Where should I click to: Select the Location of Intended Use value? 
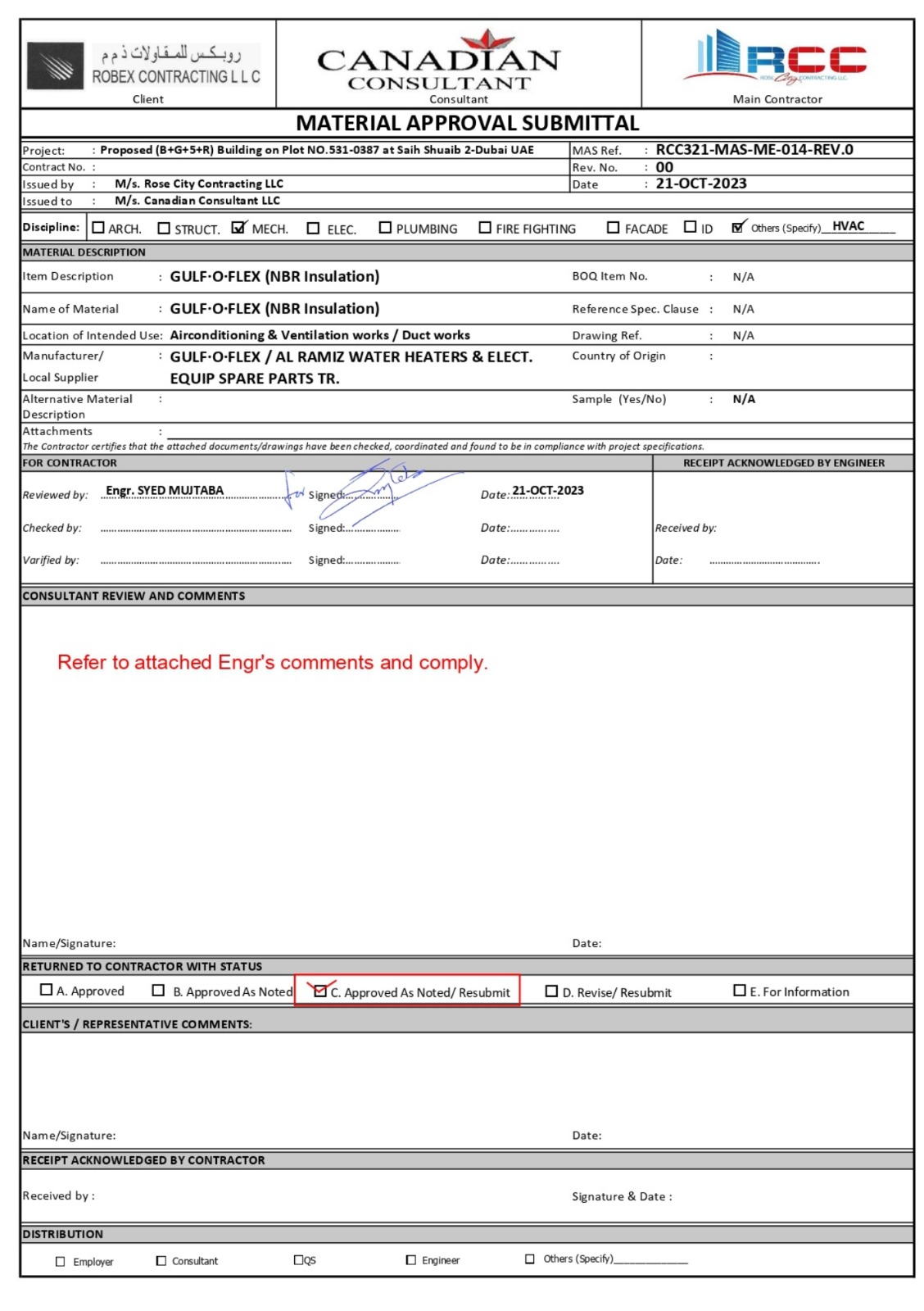point(320,335)
